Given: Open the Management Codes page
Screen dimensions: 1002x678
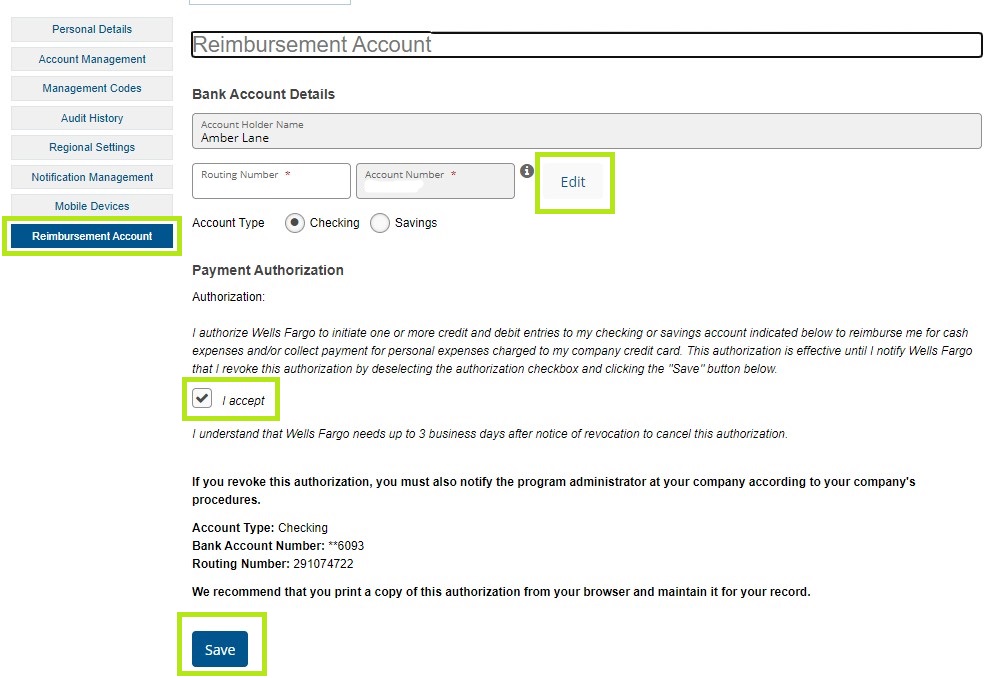Looking at the screenshot, I should point(92,88).
